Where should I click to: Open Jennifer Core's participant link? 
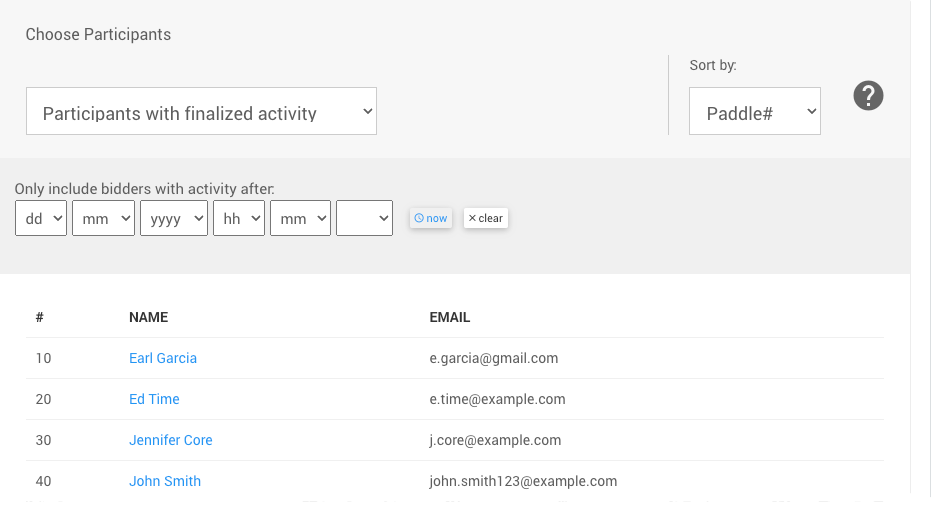point(171,440)
